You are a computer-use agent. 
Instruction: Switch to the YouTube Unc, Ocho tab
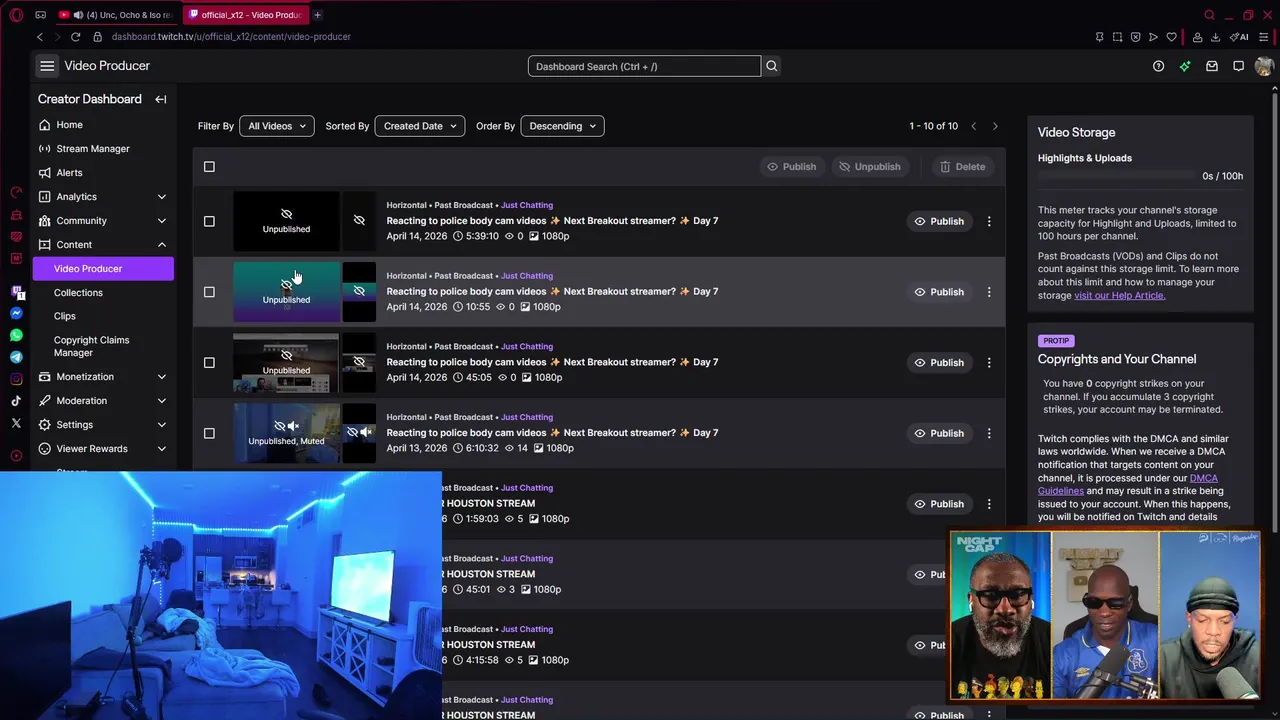pos(117,15)
